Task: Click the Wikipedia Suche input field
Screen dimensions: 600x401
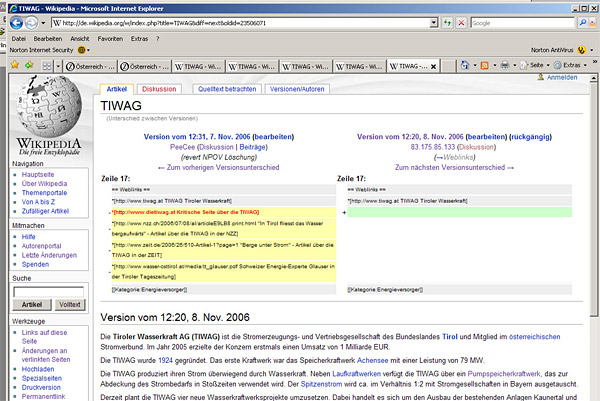Action: click(49, 292)
